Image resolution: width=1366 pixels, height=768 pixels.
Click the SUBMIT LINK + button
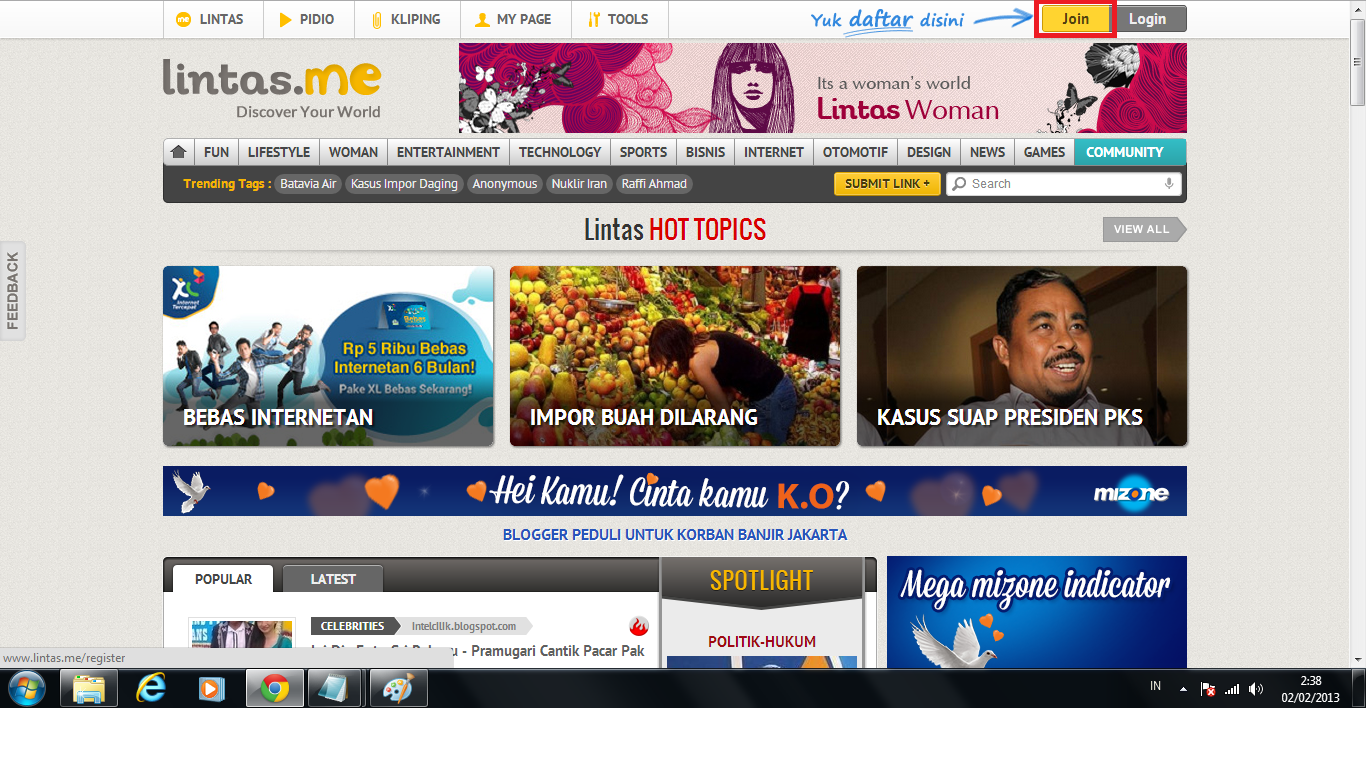tap(887, 184)
